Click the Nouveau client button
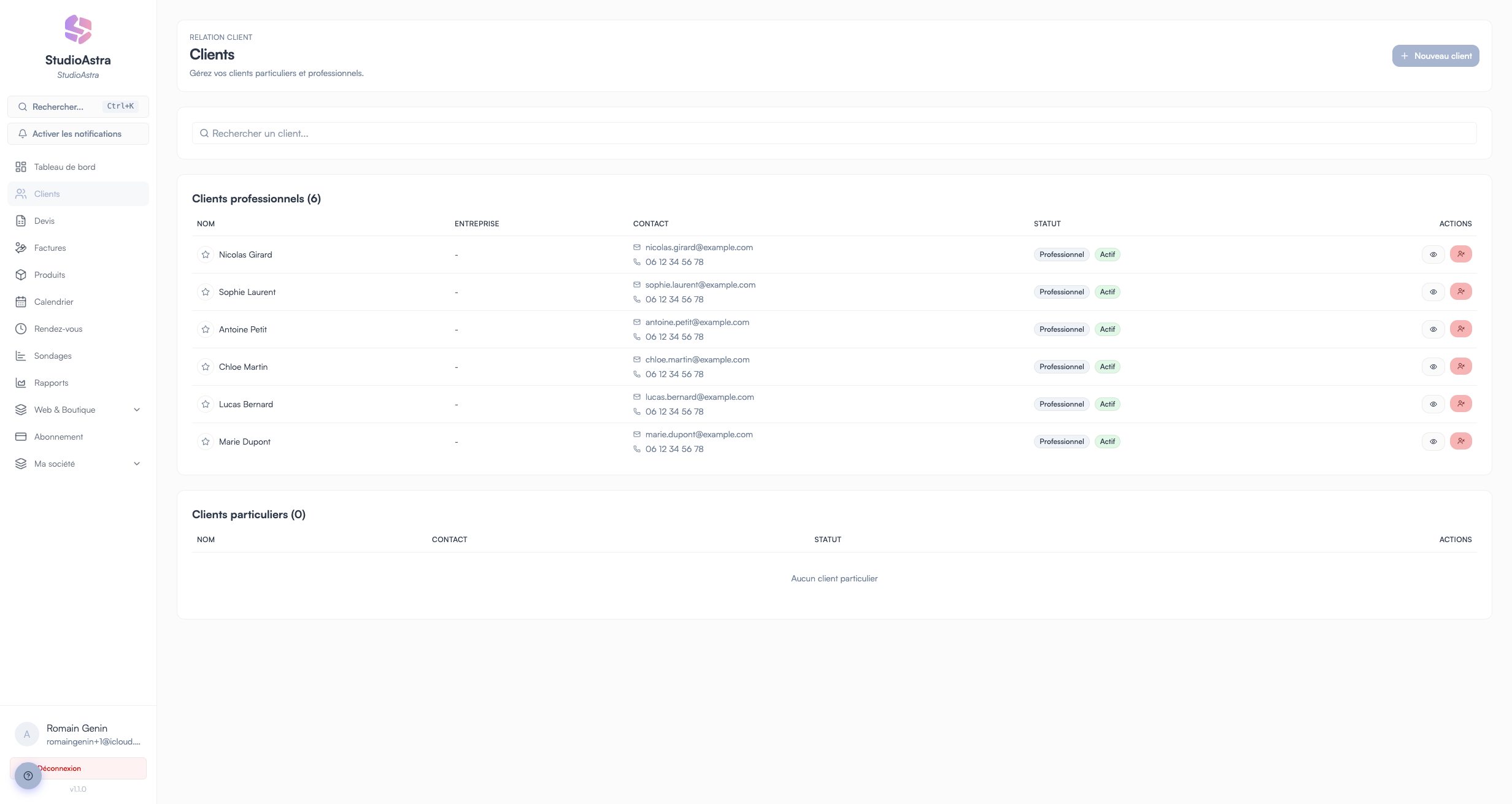This screenshot has height=804, width=1512. (1435, 55)
